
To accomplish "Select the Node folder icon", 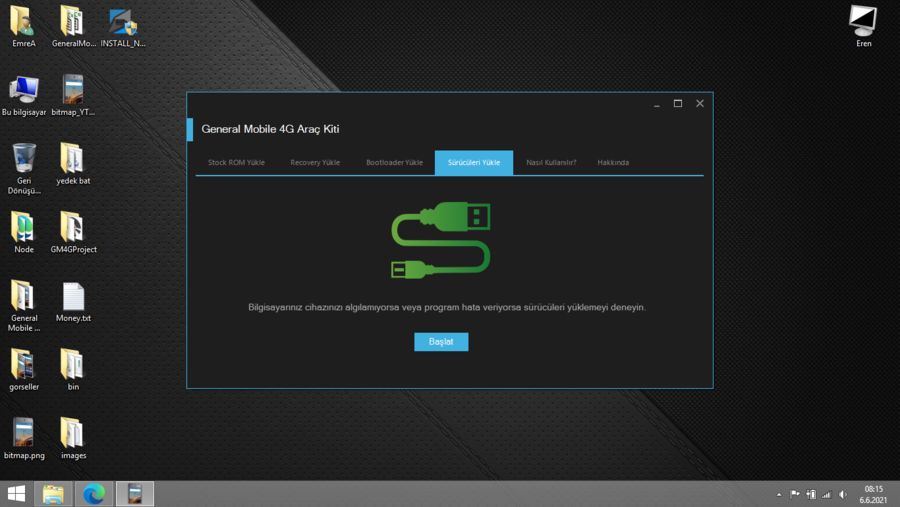I will [x=24, y=233].
